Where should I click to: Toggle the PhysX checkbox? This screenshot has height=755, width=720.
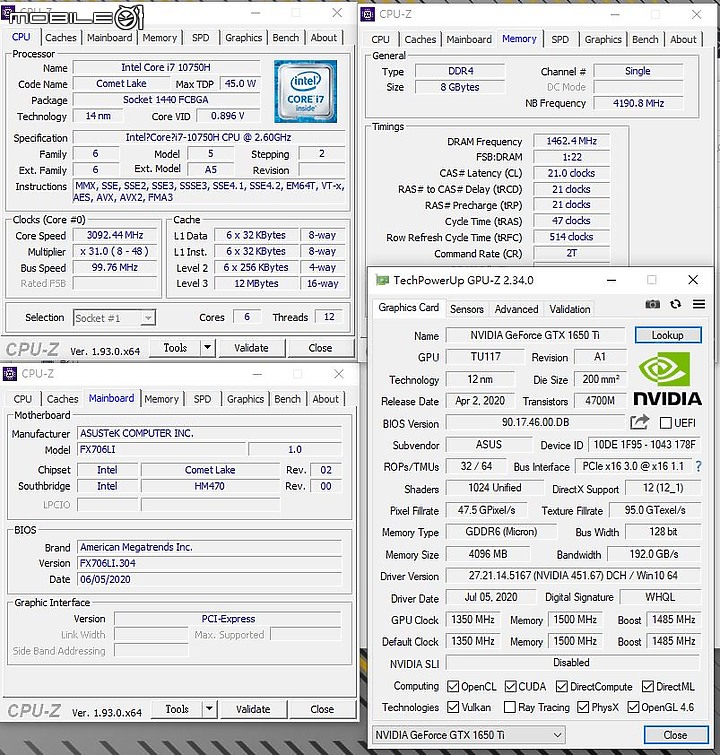[x=583, y=707]
